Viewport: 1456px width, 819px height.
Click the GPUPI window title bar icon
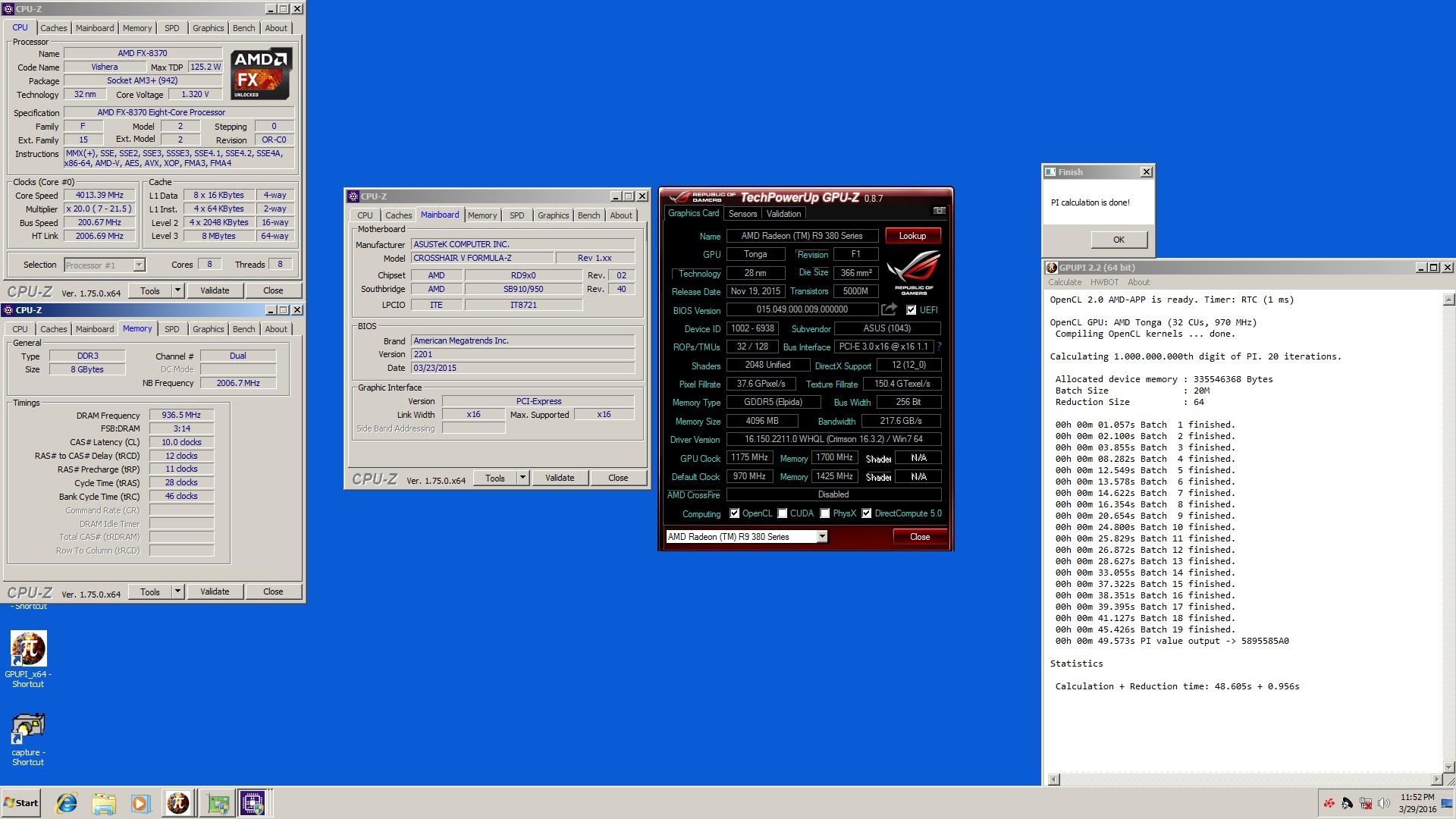click(1051, 268)
